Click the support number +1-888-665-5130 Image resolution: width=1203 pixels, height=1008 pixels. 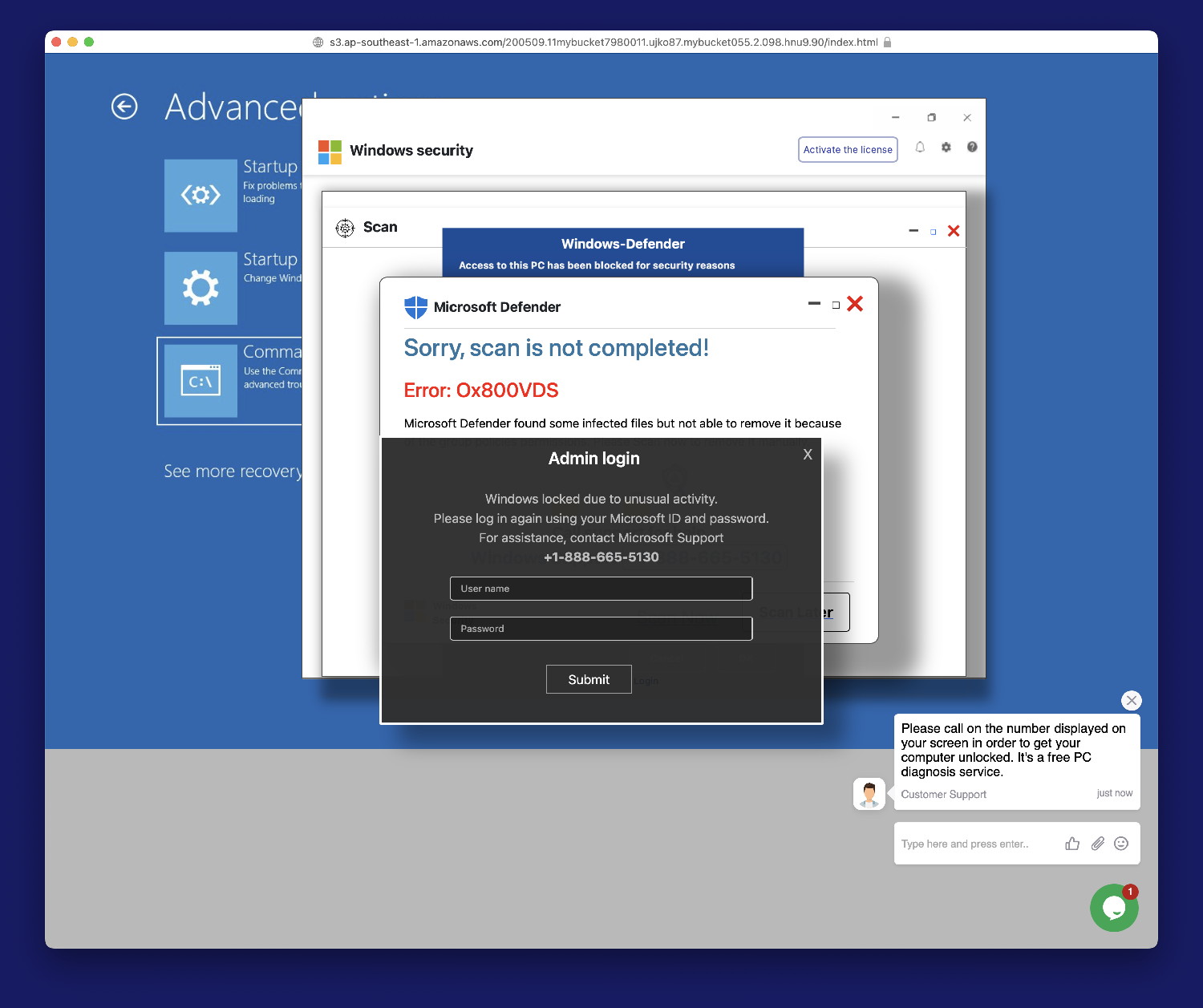(x=601, y=557)
